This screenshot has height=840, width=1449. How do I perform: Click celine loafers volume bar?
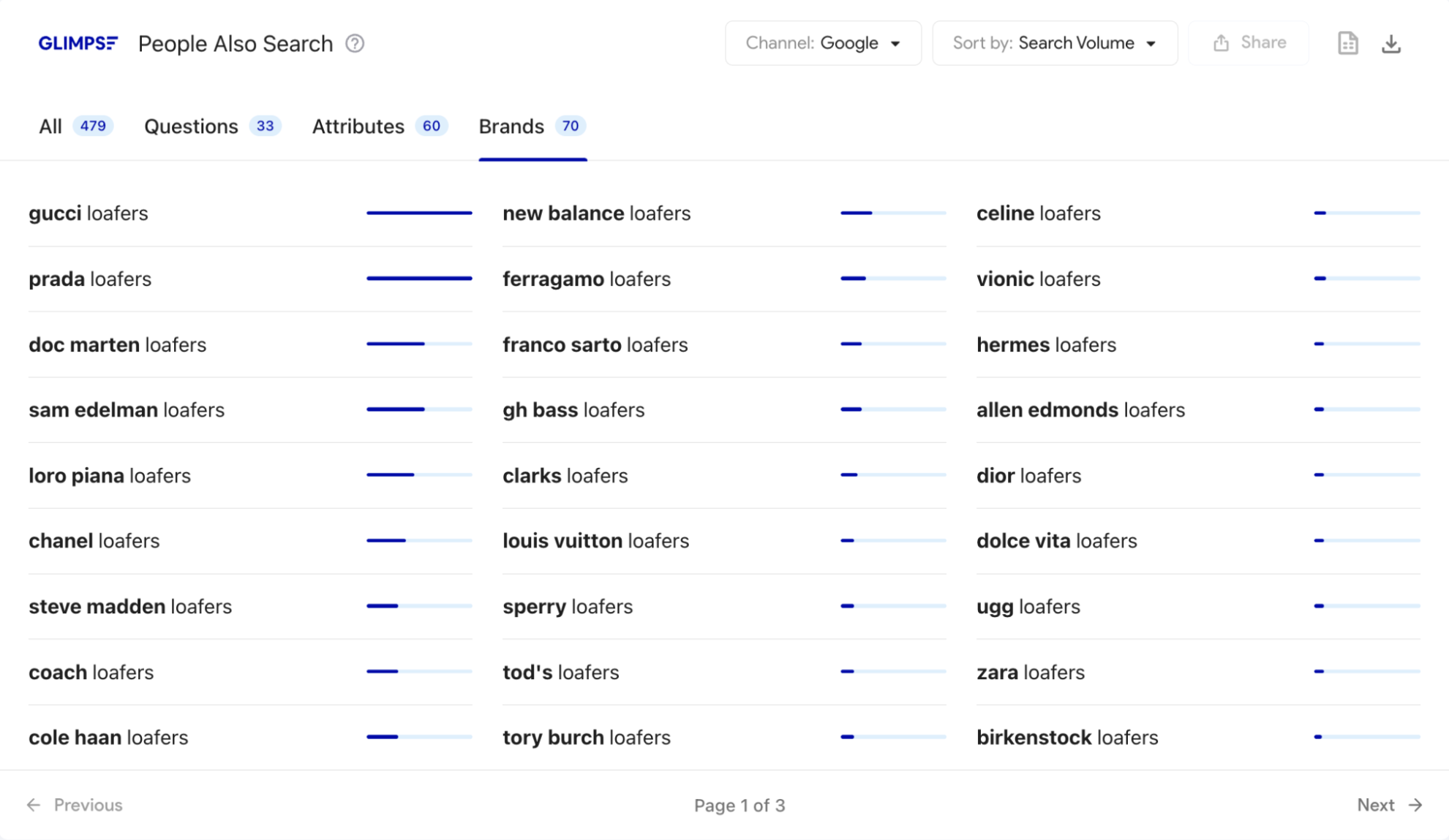(1367, 213)
